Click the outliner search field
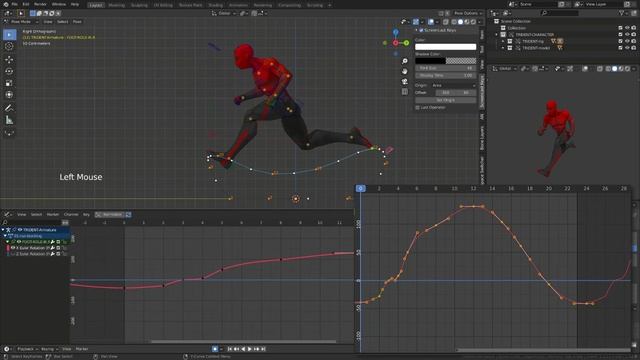This screenshot has height=360, width=640. [x=559, y=13]
